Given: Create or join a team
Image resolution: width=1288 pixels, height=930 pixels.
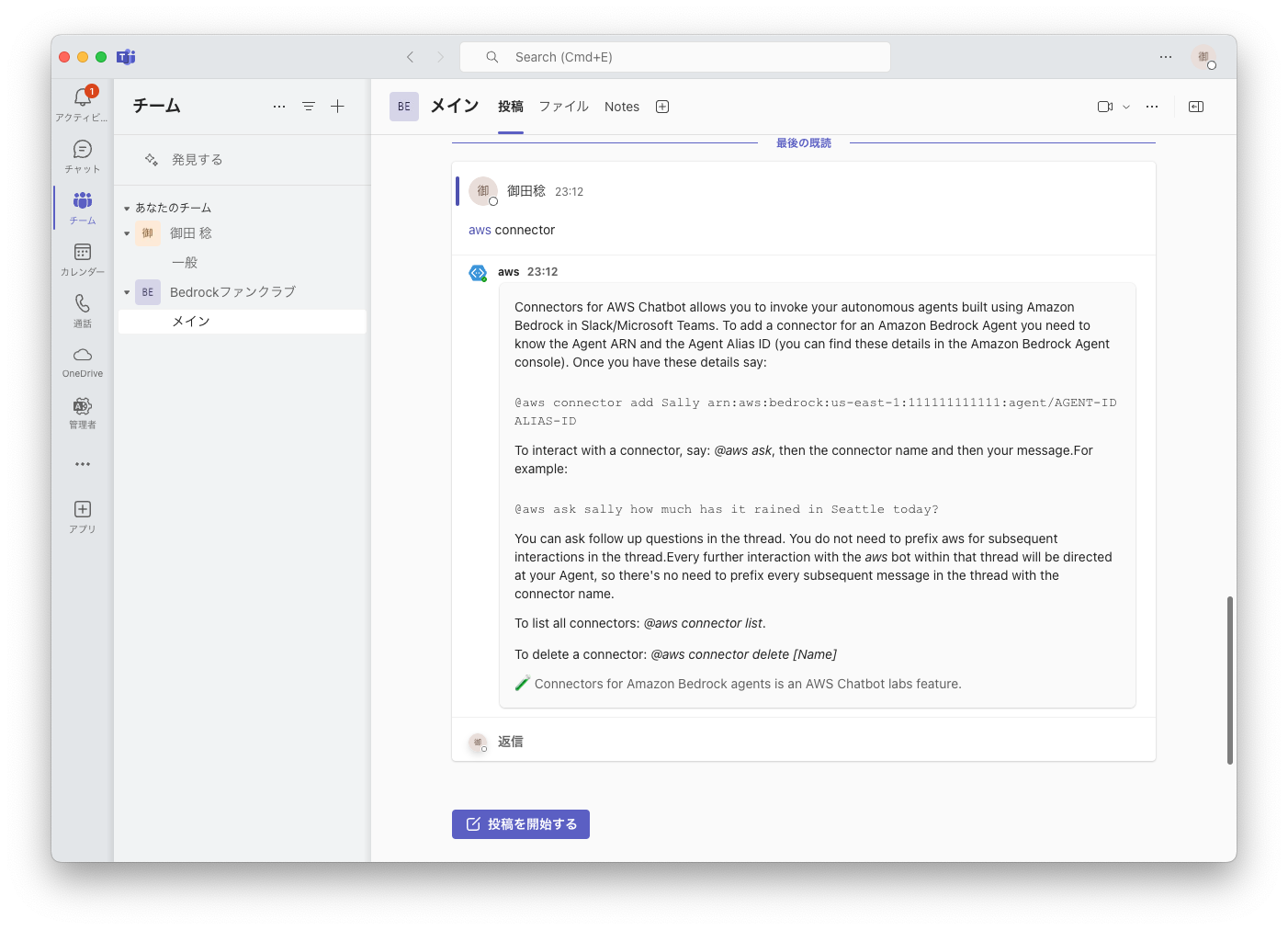Looking at the screenshot, I should pos(338,107).
